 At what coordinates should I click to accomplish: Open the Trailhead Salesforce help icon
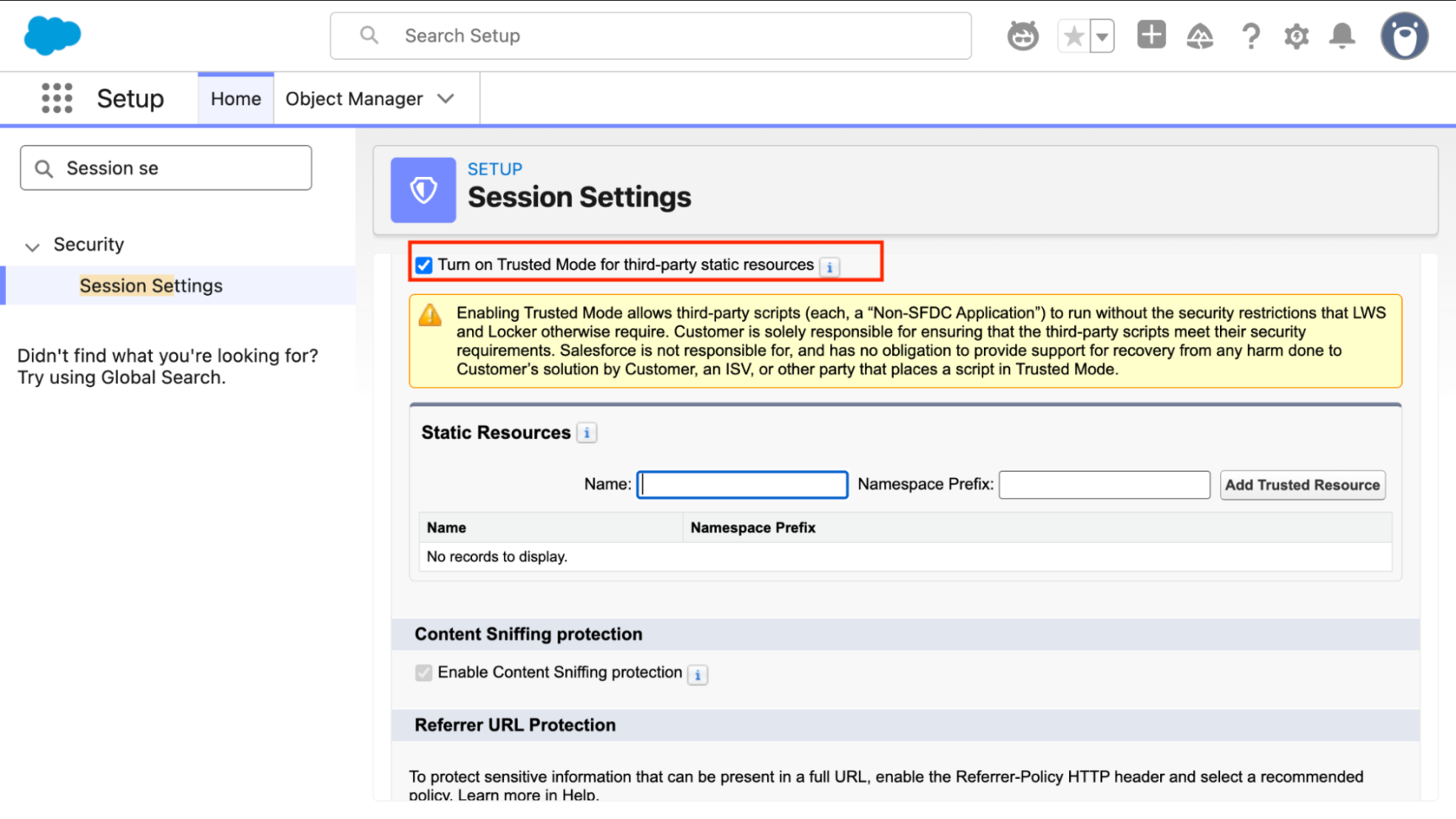pos(1200,36)
